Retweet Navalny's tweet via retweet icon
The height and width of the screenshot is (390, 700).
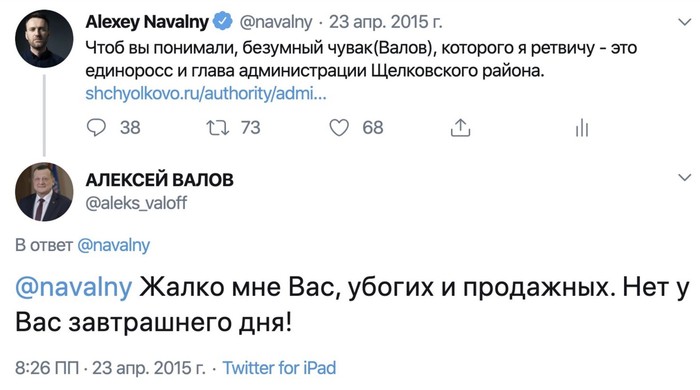218,128
